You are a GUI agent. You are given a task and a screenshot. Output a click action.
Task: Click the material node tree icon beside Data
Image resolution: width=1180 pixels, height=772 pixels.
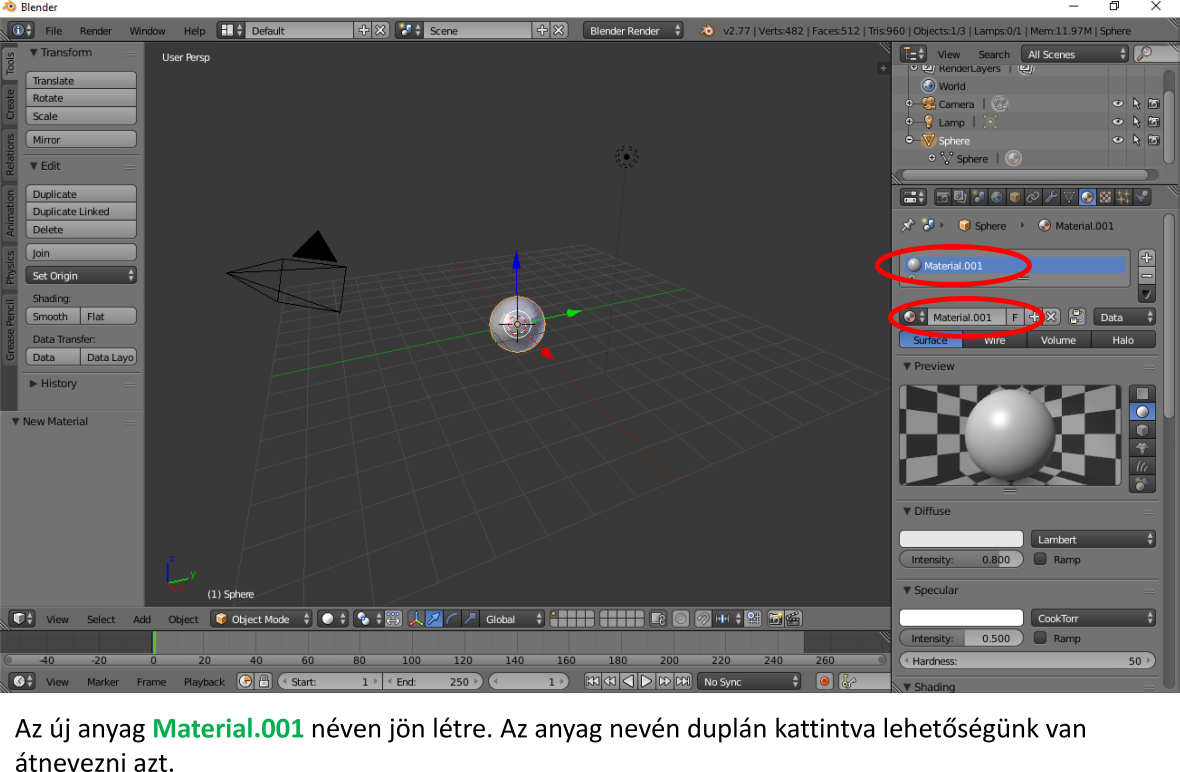click(1076, 317)
